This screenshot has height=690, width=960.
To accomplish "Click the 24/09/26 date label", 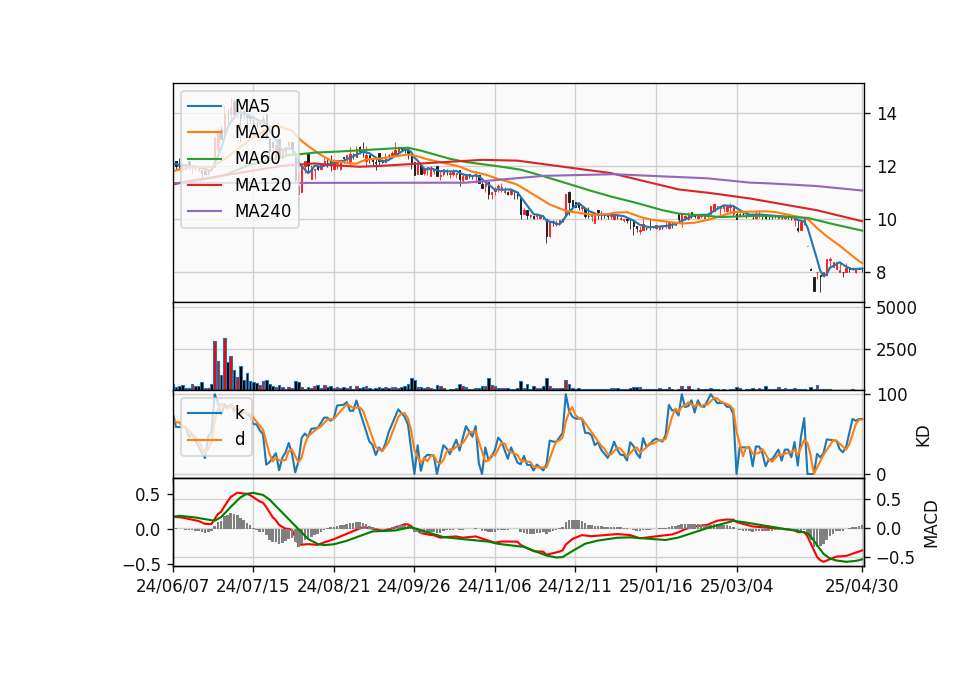I will (414, 586).
